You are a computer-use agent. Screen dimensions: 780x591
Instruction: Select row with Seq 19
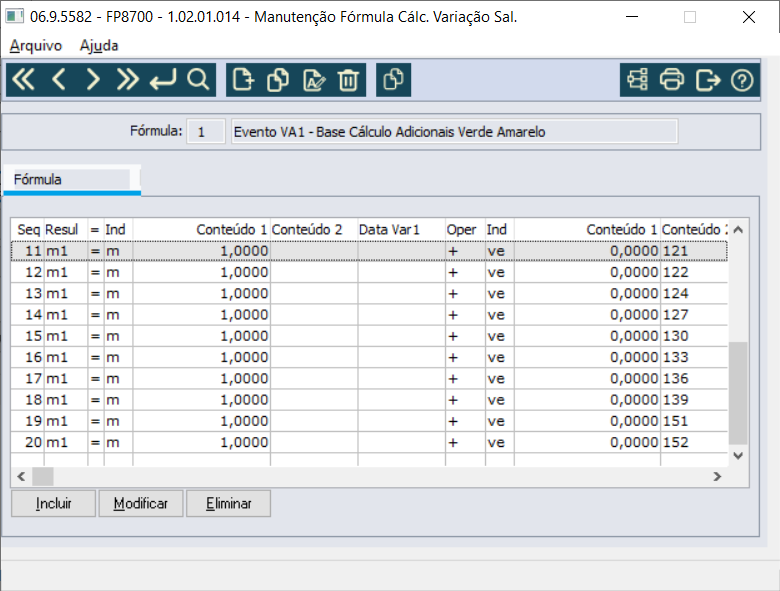[369, 421]
